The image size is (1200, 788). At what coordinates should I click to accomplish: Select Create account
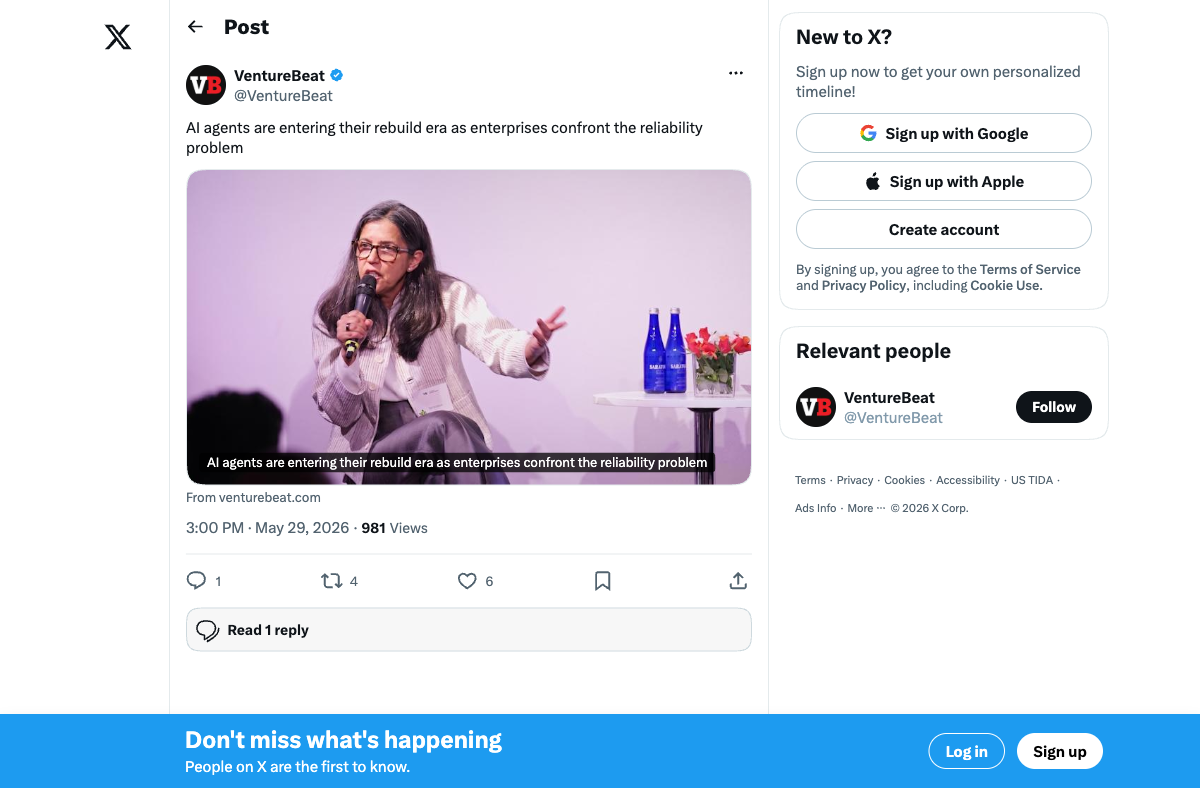point(944,229)
